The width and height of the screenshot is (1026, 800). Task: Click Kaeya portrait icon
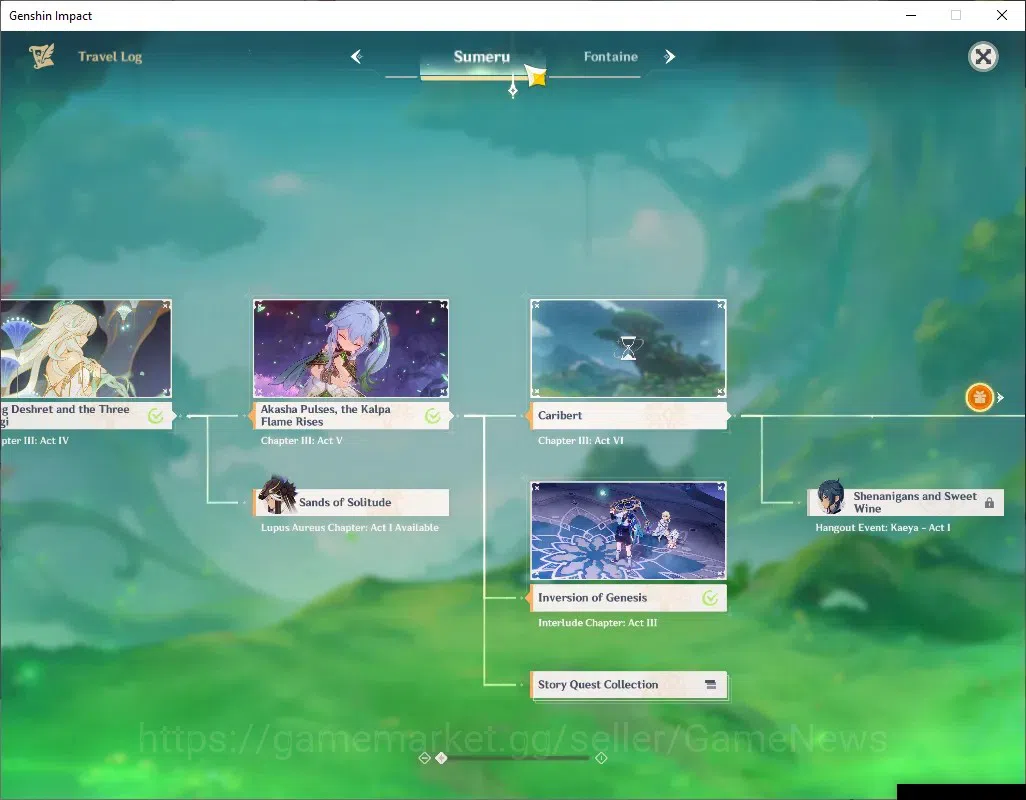[831, 497]
